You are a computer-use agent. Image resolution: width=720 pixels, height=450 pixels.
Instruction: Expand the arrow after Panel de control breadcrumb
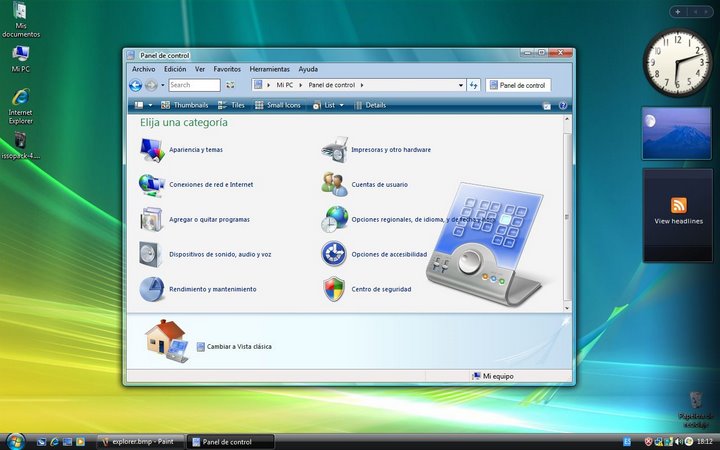point(362,85)
